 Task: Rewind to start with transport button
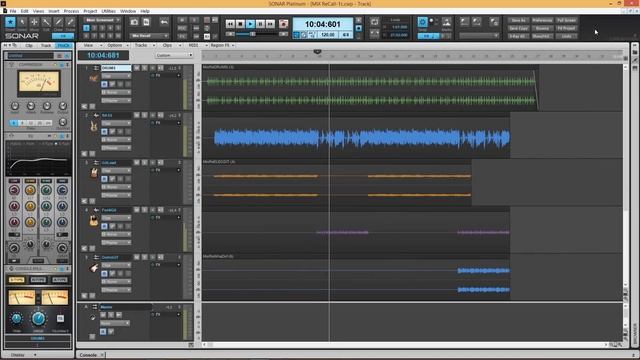(x=230, y=24)
